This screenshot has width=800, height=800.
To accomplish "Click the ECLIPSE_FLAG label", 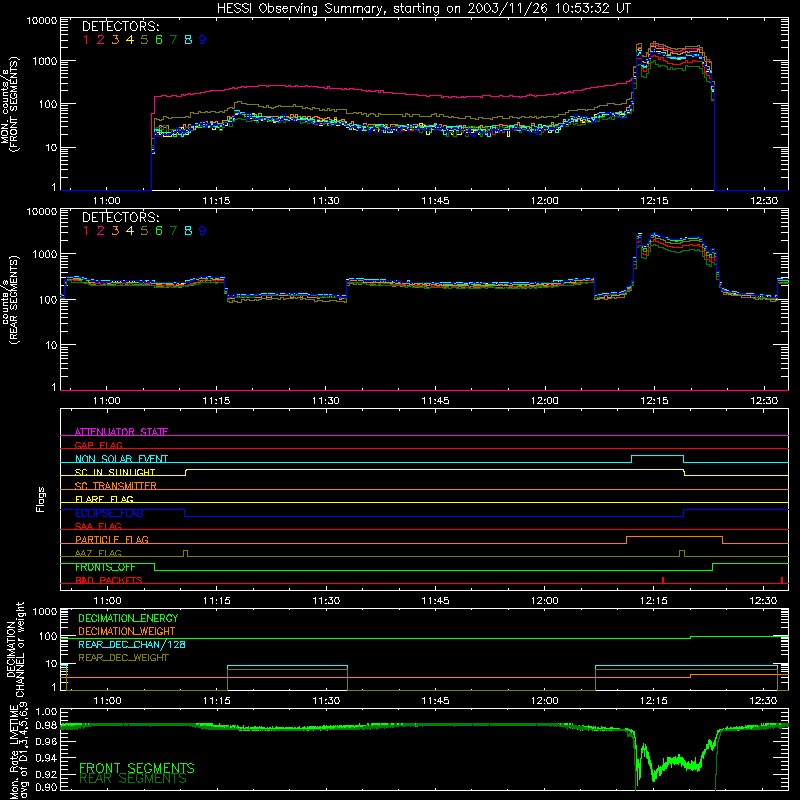I will 109,513.
